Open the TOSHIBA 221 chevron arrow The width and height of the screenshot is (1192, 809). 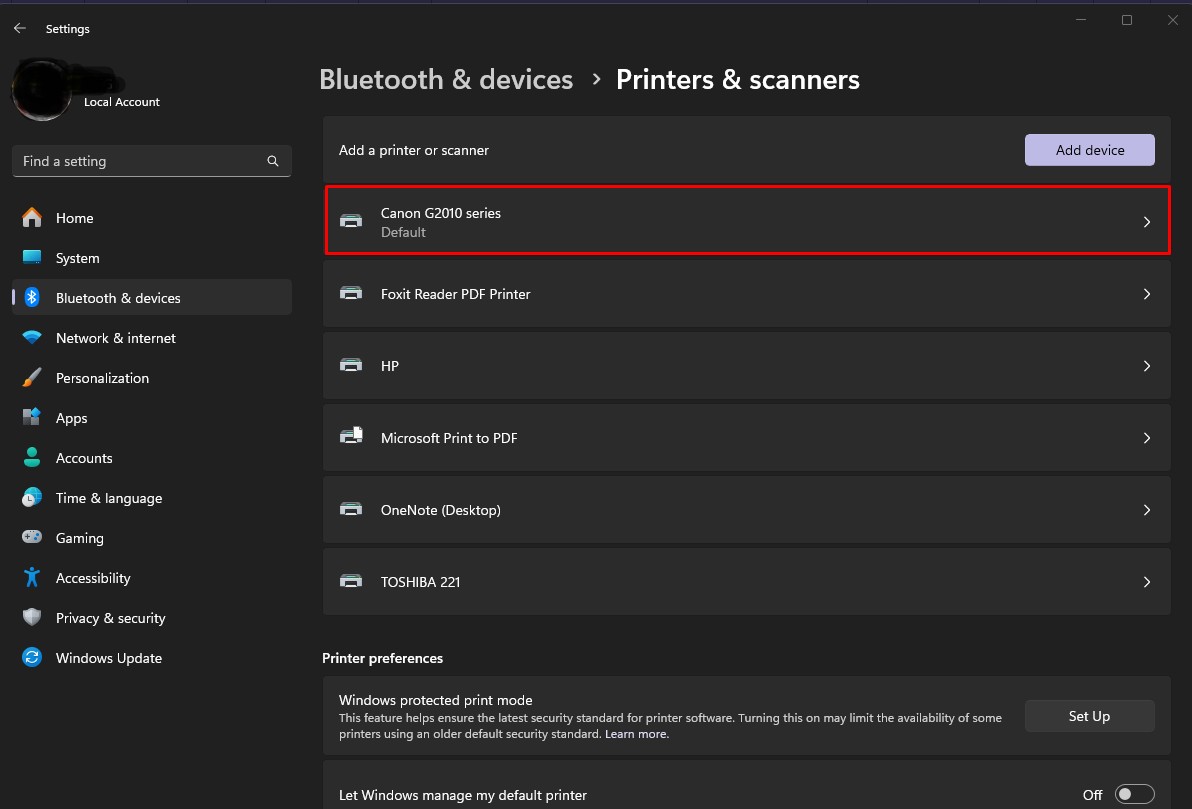point(1147,582)
